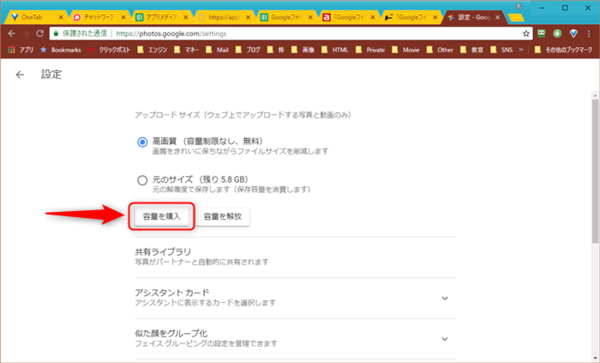Open the SNS bookmark folder

tap(502, 50)
